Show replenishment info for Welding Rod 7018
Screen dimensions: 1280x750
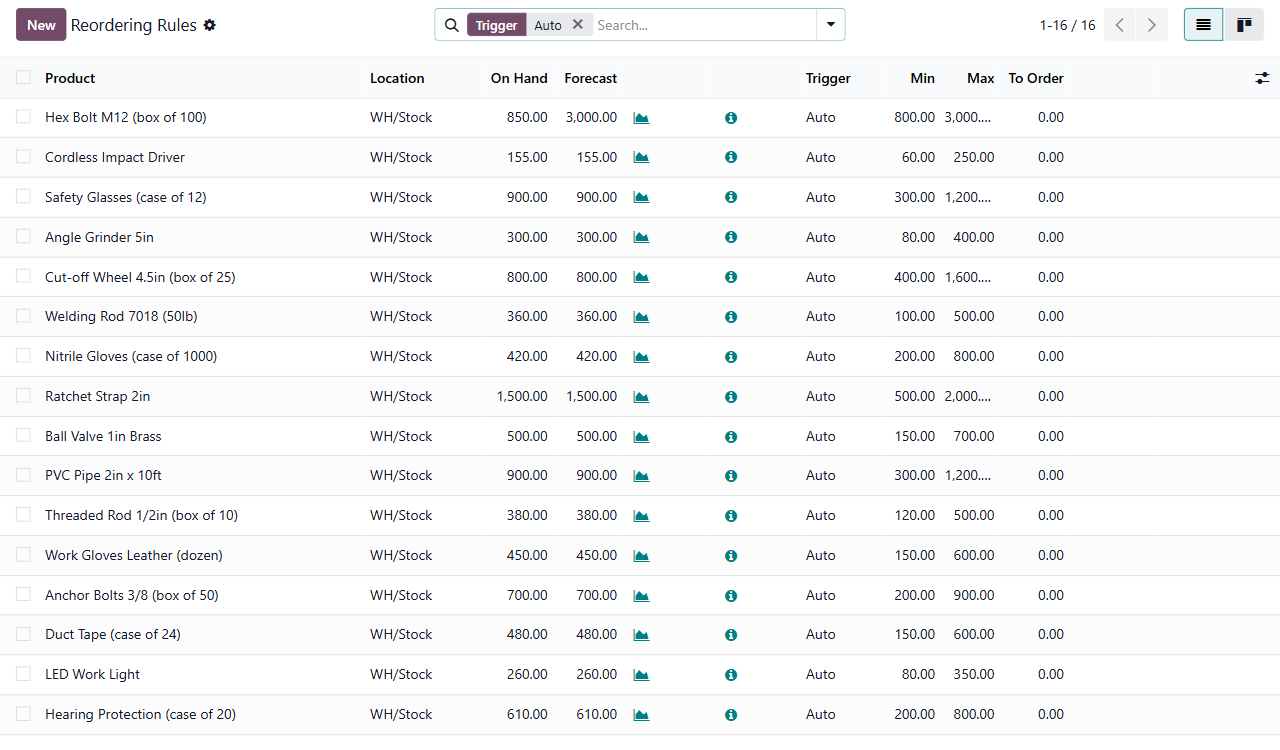(731, 317)
